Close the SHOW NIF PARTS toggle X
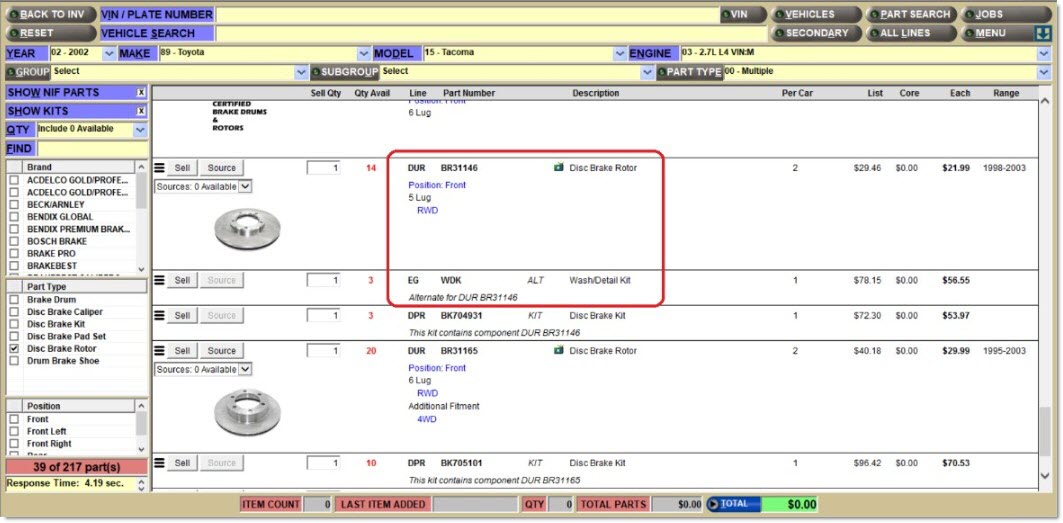The height and width of the screenshot is (523, 1063). coord(141,92)
